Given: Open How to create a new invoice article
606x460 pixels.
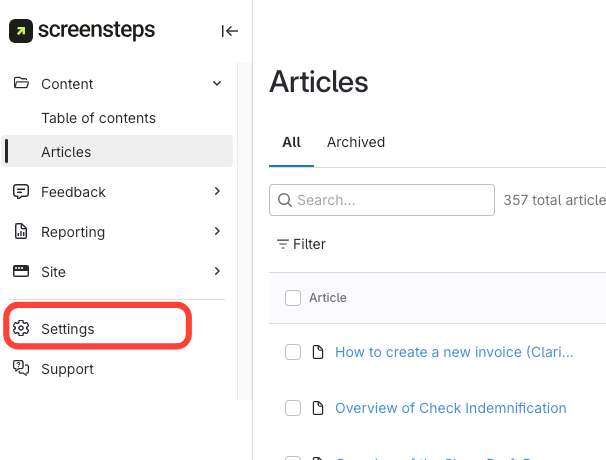Looking at the screenshot, I should point(454,352).
